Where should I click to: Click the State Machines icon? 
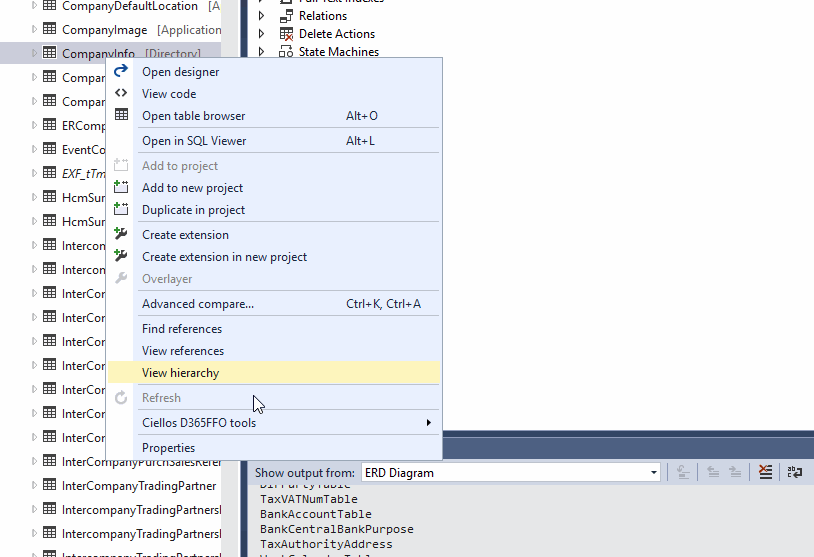[x=286, y=52]
